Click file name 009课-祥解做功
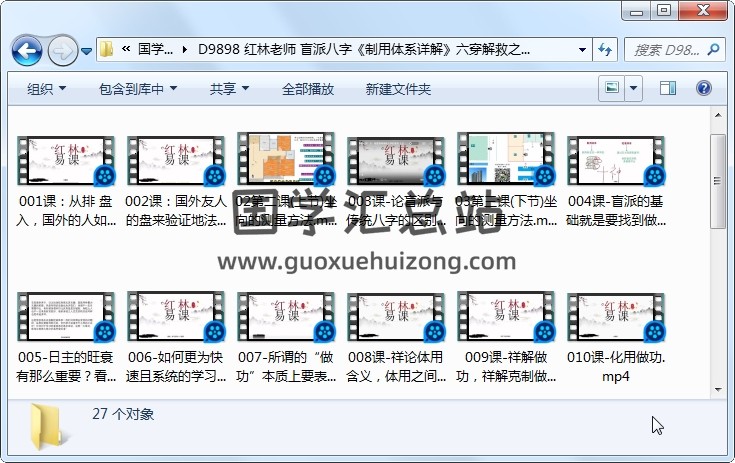Screen dimensions: 735x463 (x=506, y=366)
